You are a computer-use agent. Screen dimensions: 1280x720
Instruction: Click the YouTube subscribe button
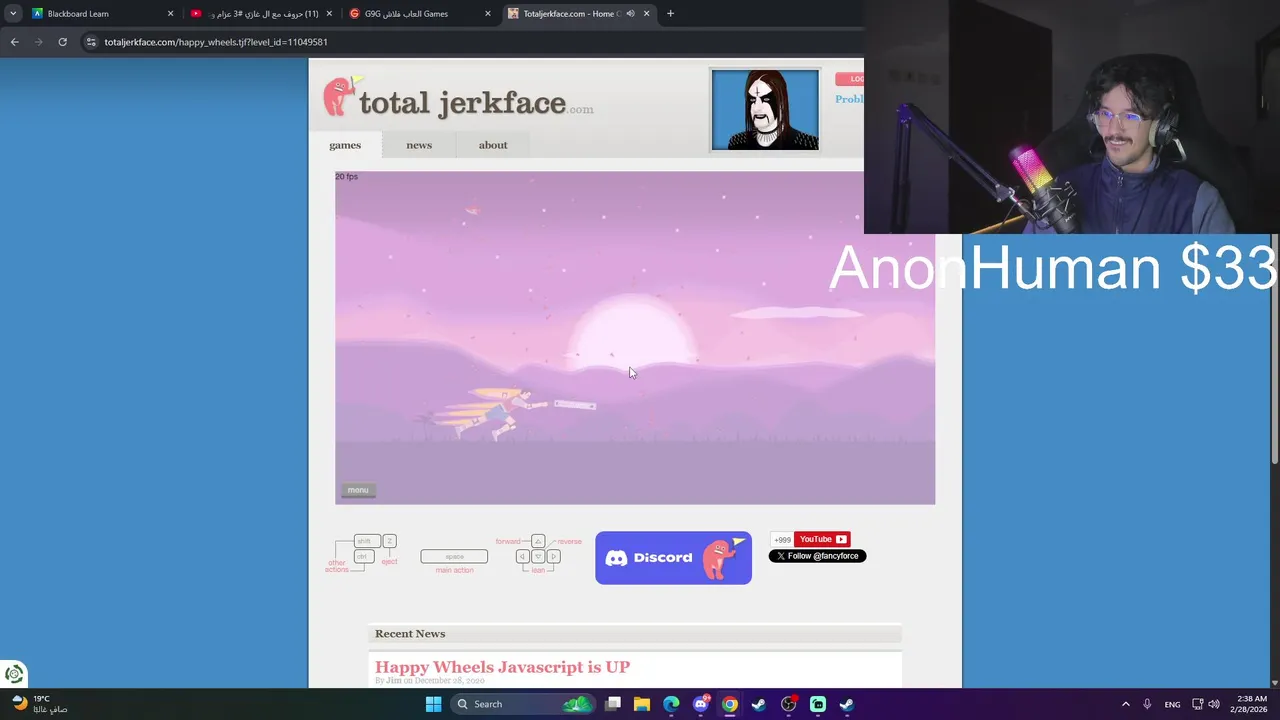822,539
